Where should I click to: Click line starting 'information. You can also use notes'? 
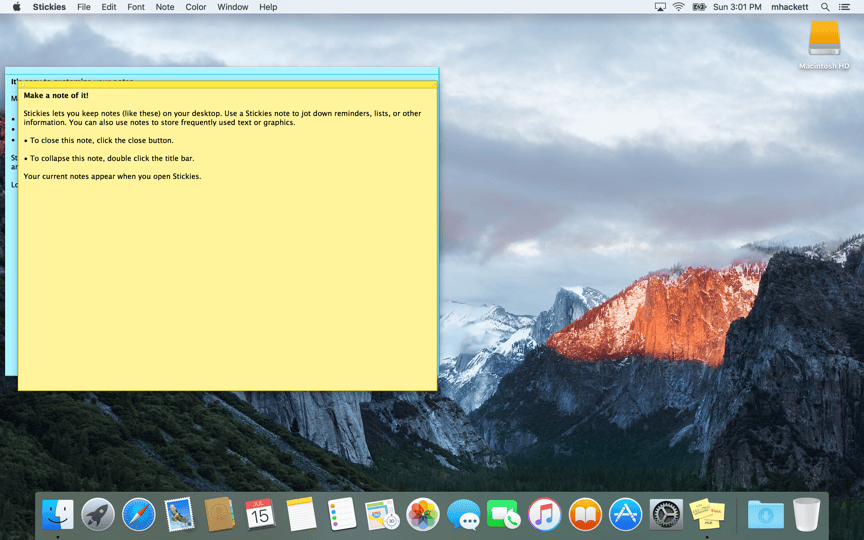tap(159, 122)
